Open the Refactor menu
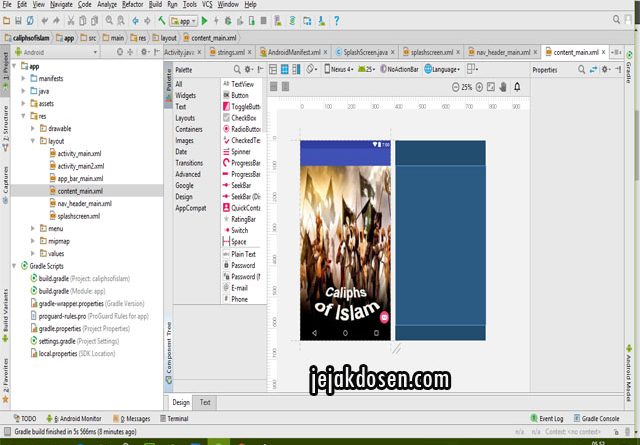 [x=133, y=4]
